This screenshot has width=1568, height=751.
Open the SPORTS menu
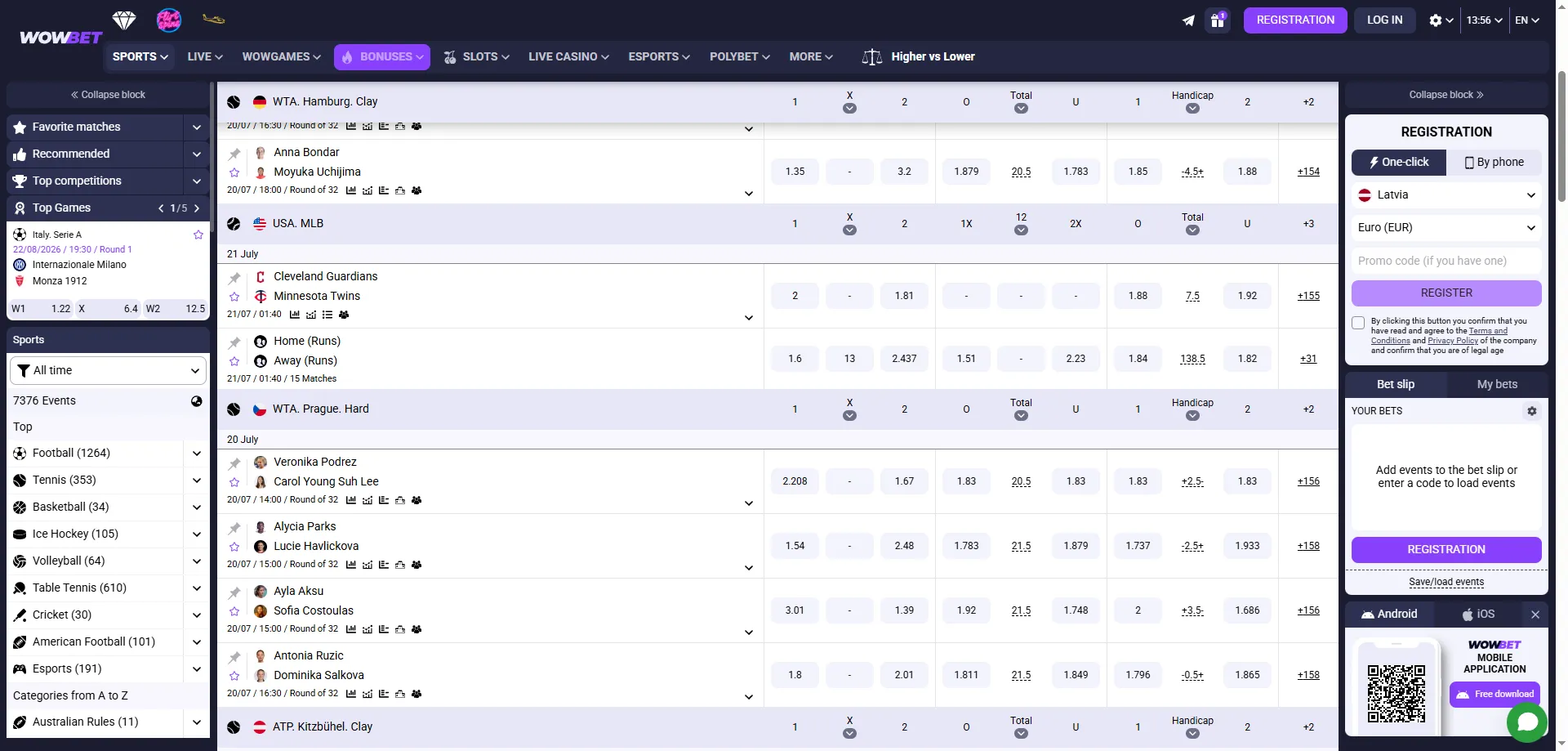pos(140,56)
